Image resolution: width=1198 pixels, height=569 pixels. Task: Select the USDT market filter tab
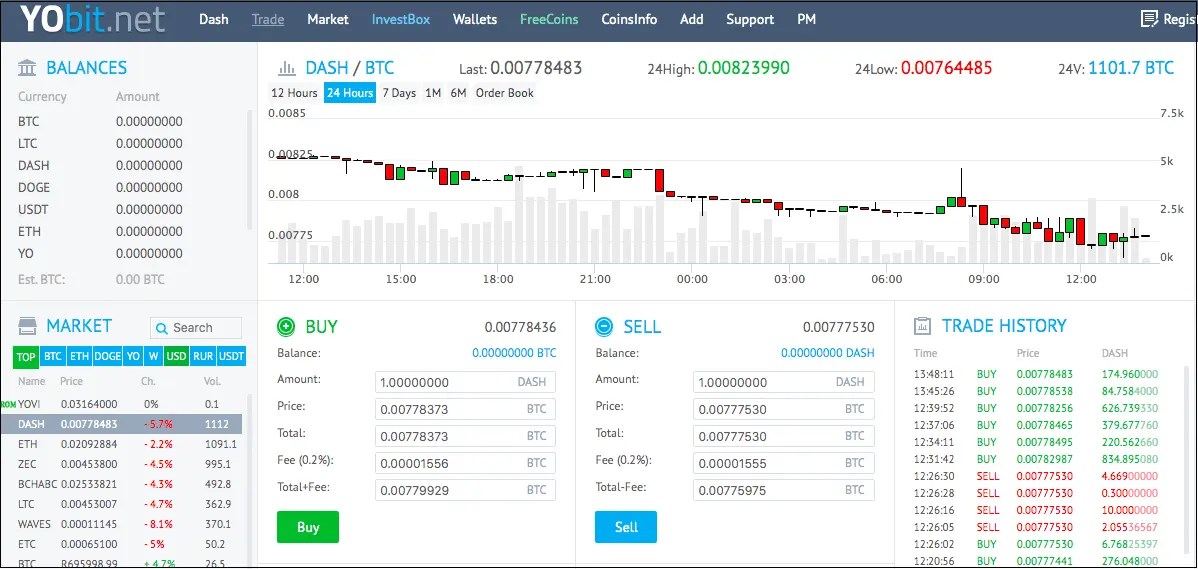point(232,357)
